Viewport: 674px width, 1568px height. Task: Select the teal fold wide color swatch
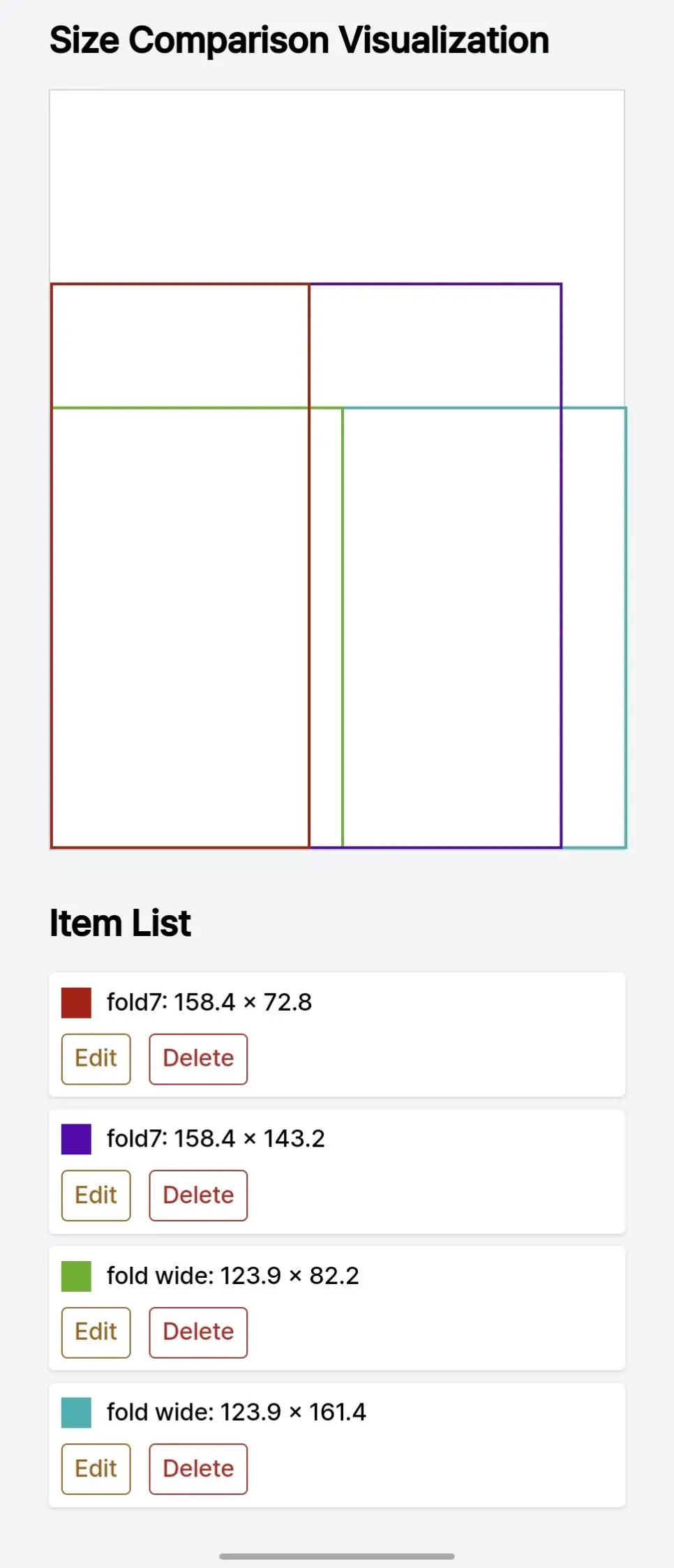click(x=76, y=1412)
